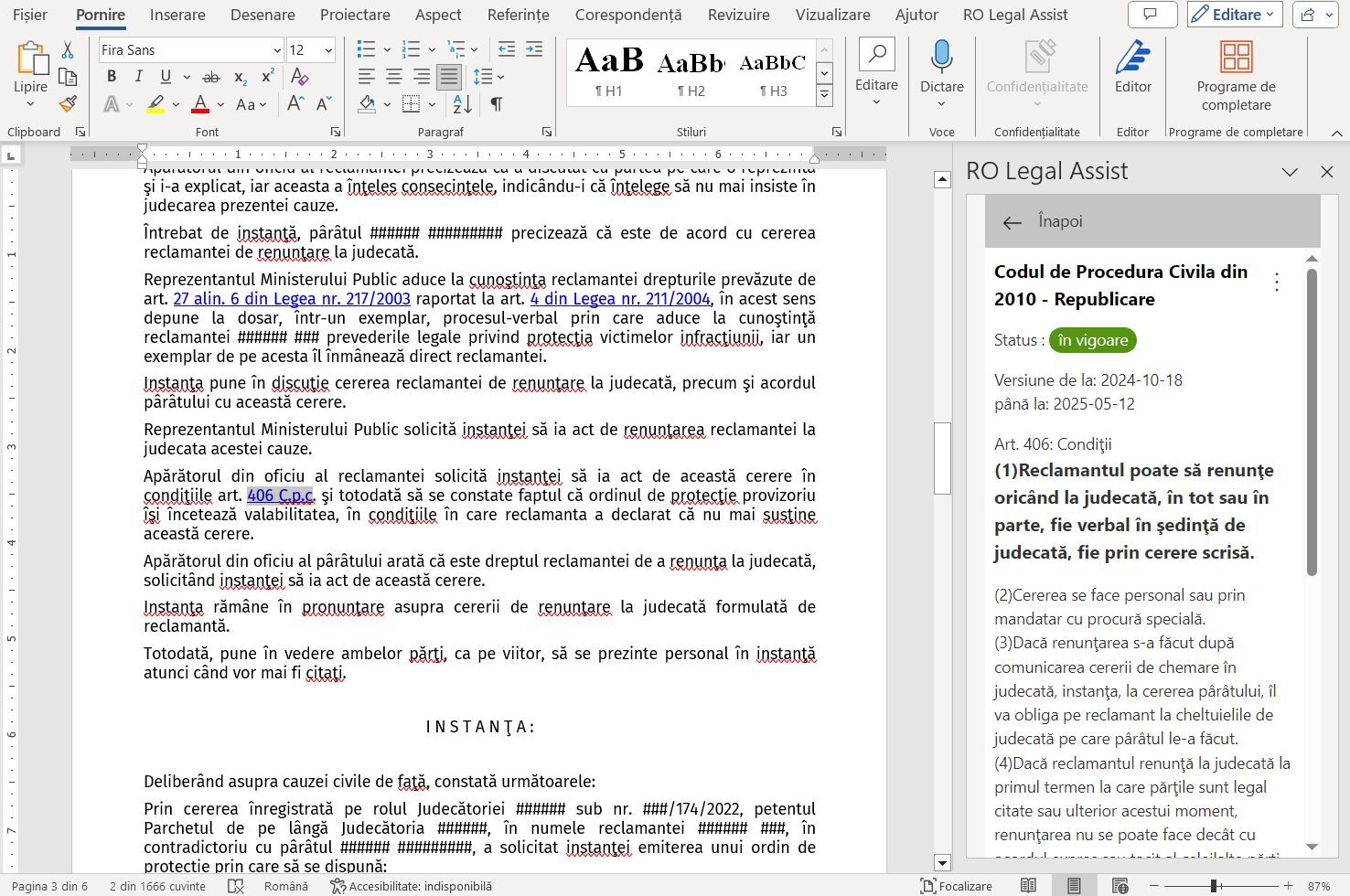Viewport: 1350px width, 896px height.
Task: Open the Fișier menu
Action: click(x=31, y=15)
